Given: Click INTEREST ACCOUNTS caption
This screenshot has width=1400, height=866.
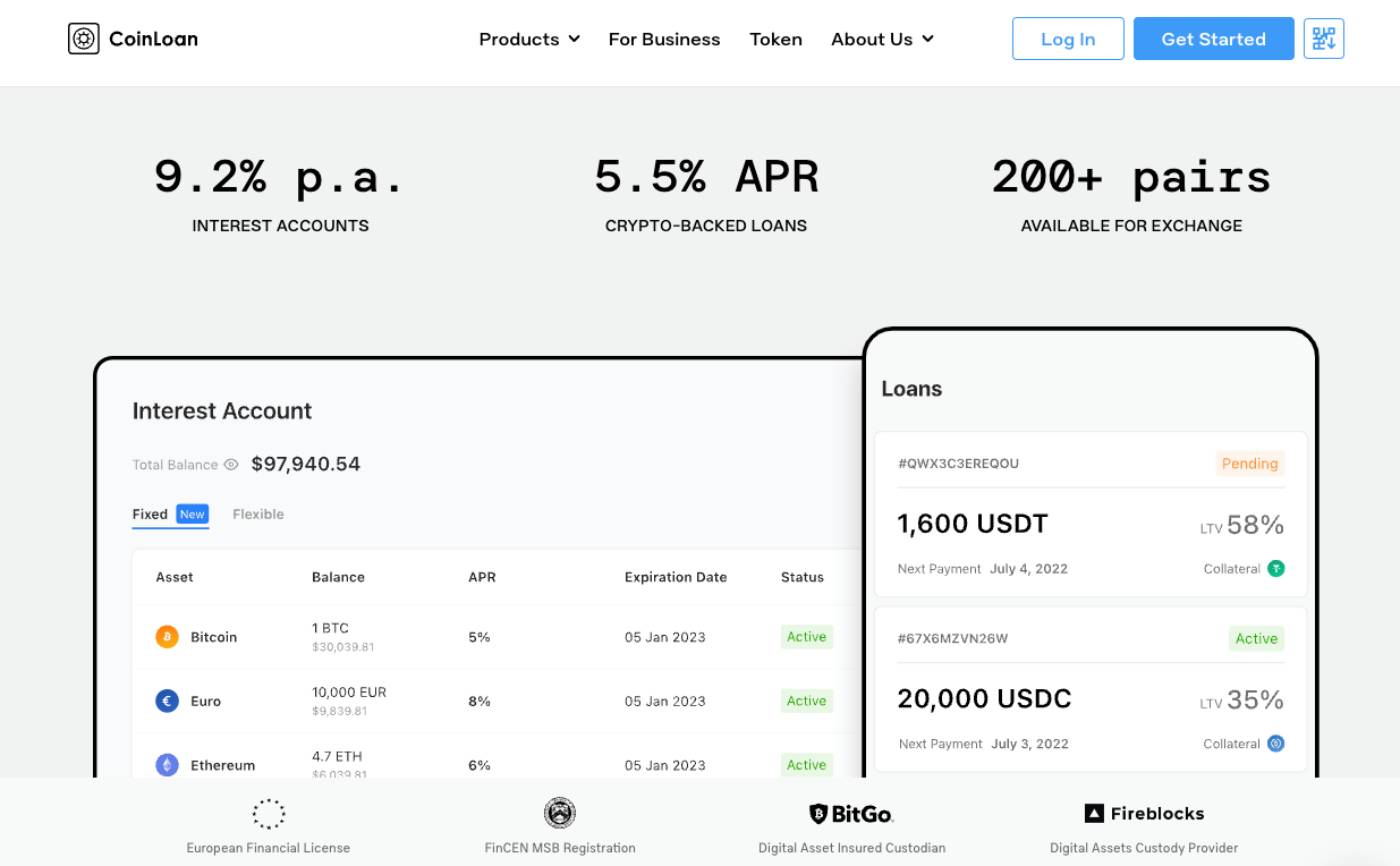Looking at the screenshot, I should click(x=280, y=226).
